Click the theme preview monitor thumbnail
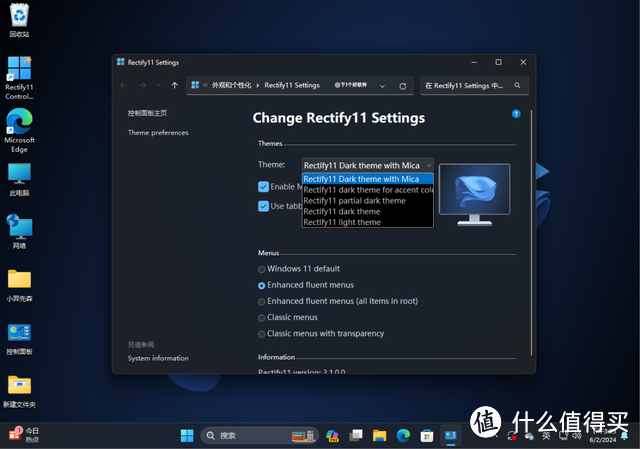 click(x=474, y=194)
